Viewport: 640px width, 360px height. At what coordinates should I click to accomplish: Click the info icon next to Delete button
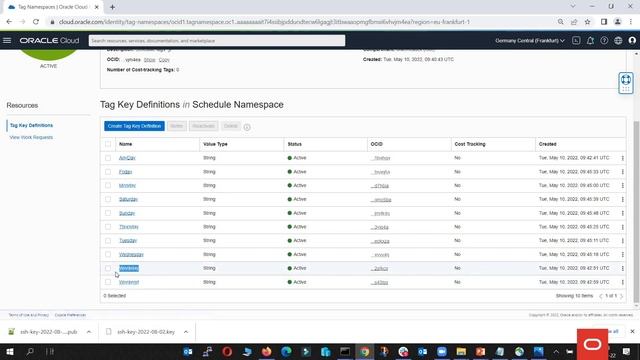(x=247, y=127)
